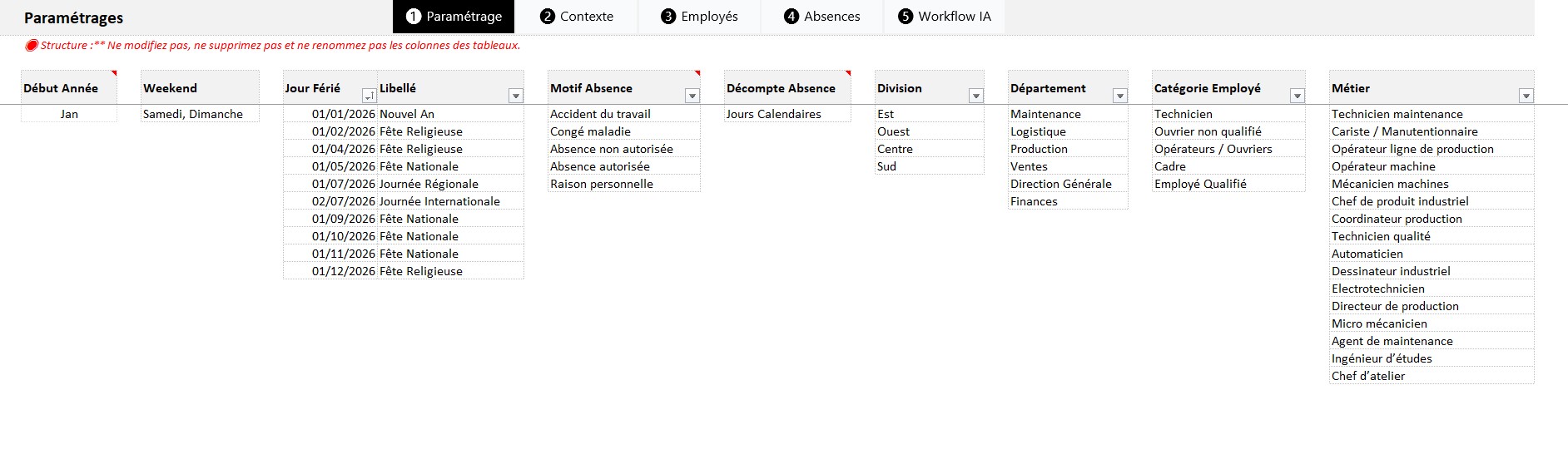Screen dimensions: 1568x469
Task: Select the Cadre category cell
Action: point(1228,166)
